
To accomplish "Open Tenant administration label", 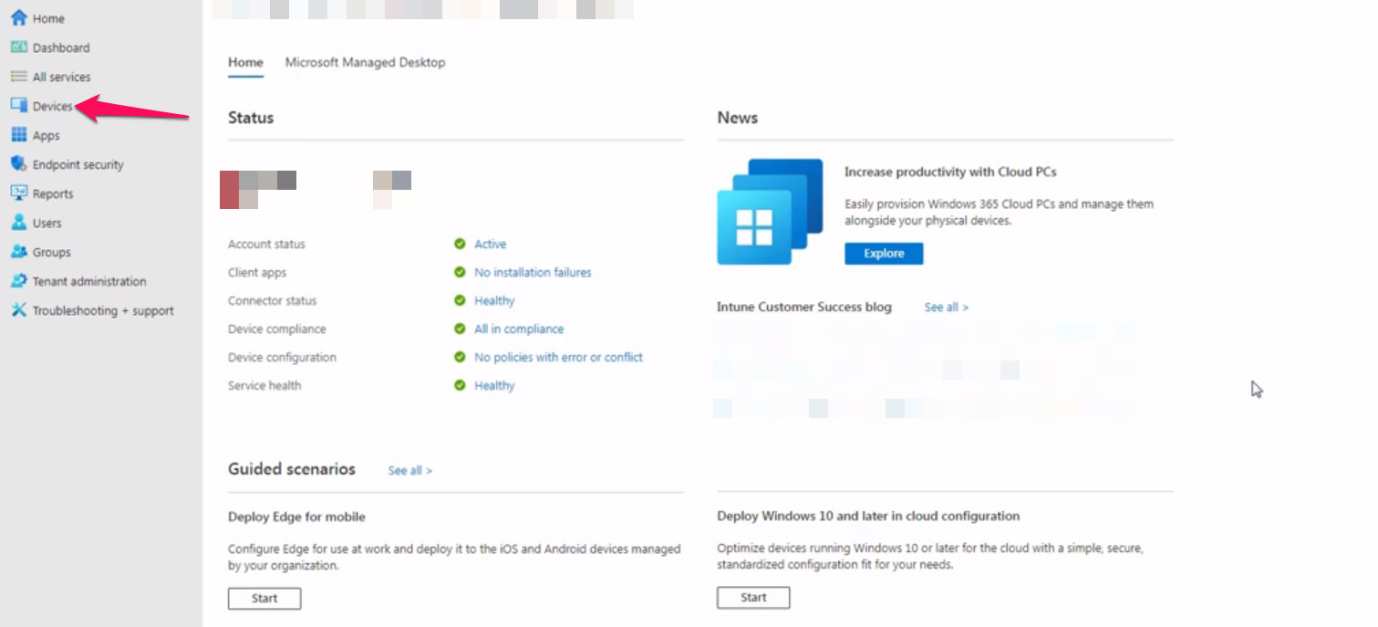I will click(89, 282).
